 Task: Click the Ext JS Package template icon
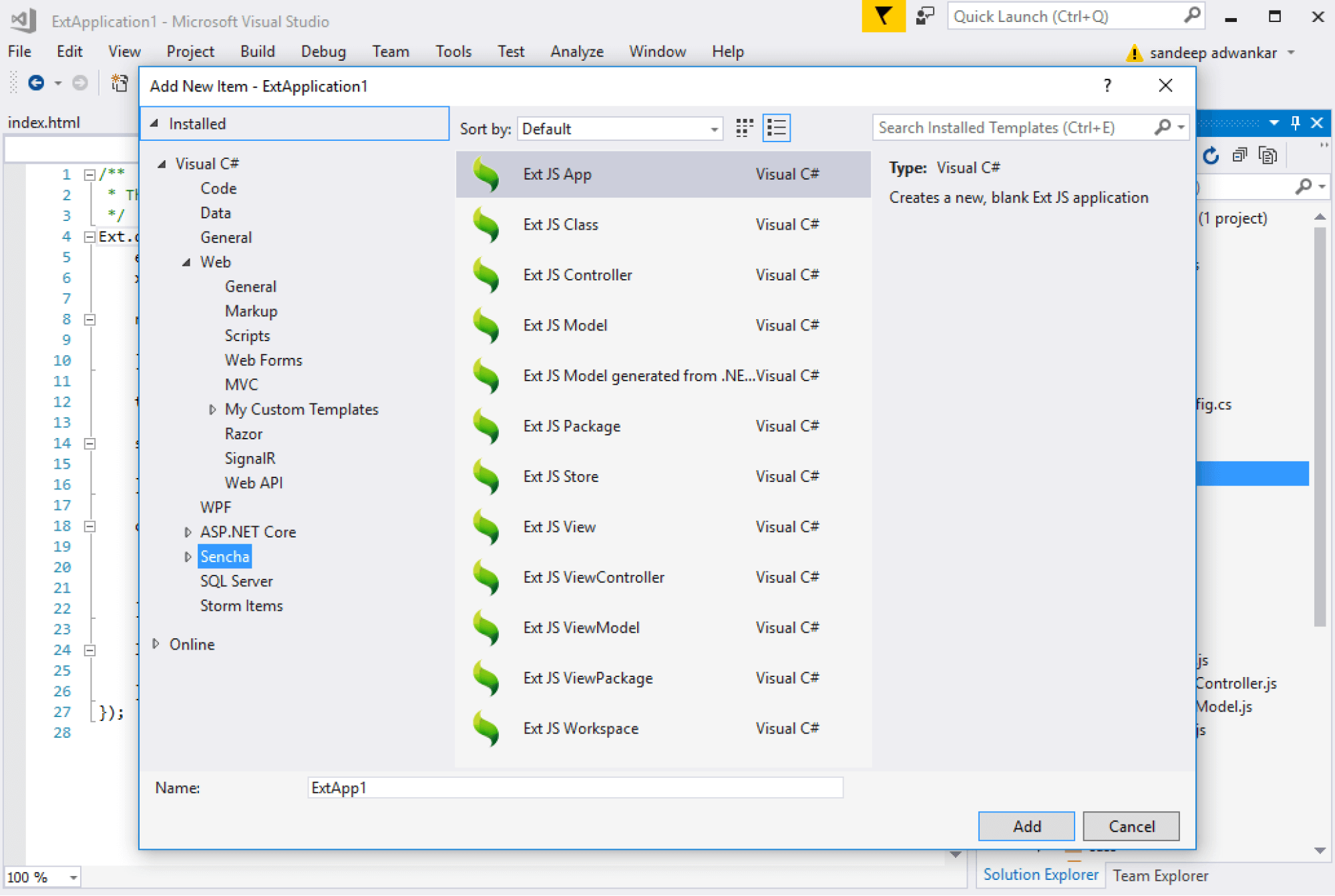coord(486,427)
